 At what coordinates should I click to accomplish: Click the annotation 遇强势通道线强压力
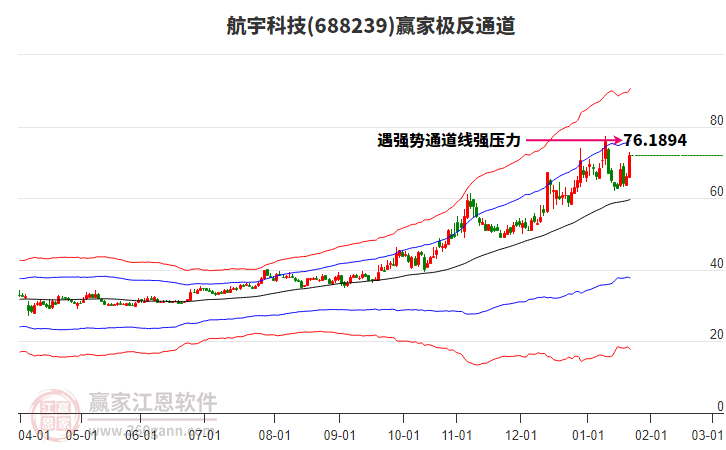tap(449, 140)
